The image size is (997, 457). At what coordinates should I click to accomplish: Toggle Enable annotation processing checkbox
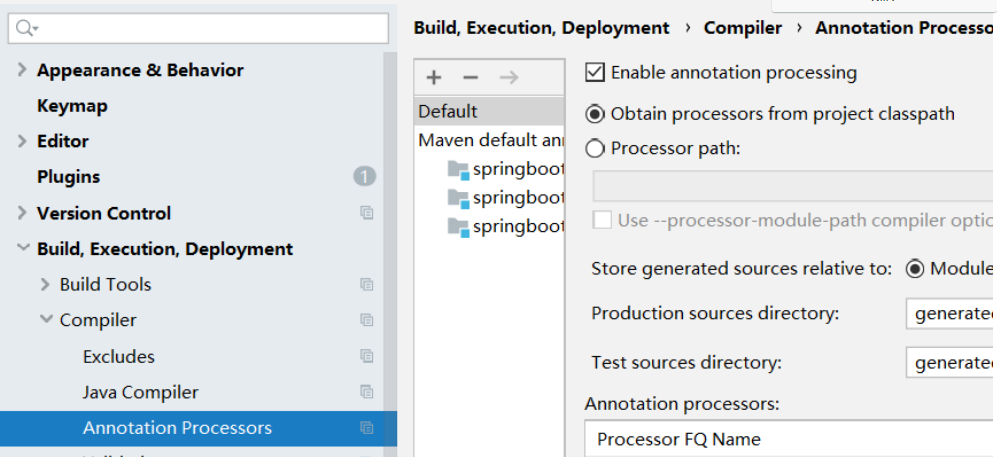[595, 72]
